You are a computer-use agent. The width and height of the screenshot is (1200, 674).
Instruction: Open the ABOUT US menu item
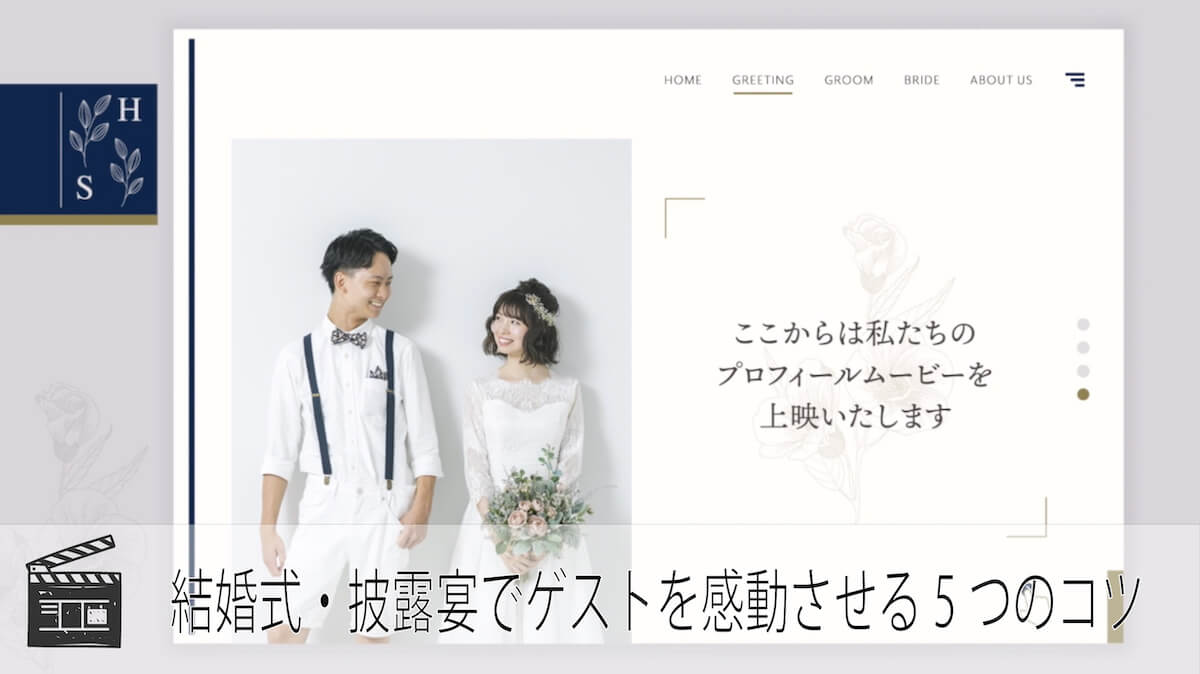(1001, 80)
